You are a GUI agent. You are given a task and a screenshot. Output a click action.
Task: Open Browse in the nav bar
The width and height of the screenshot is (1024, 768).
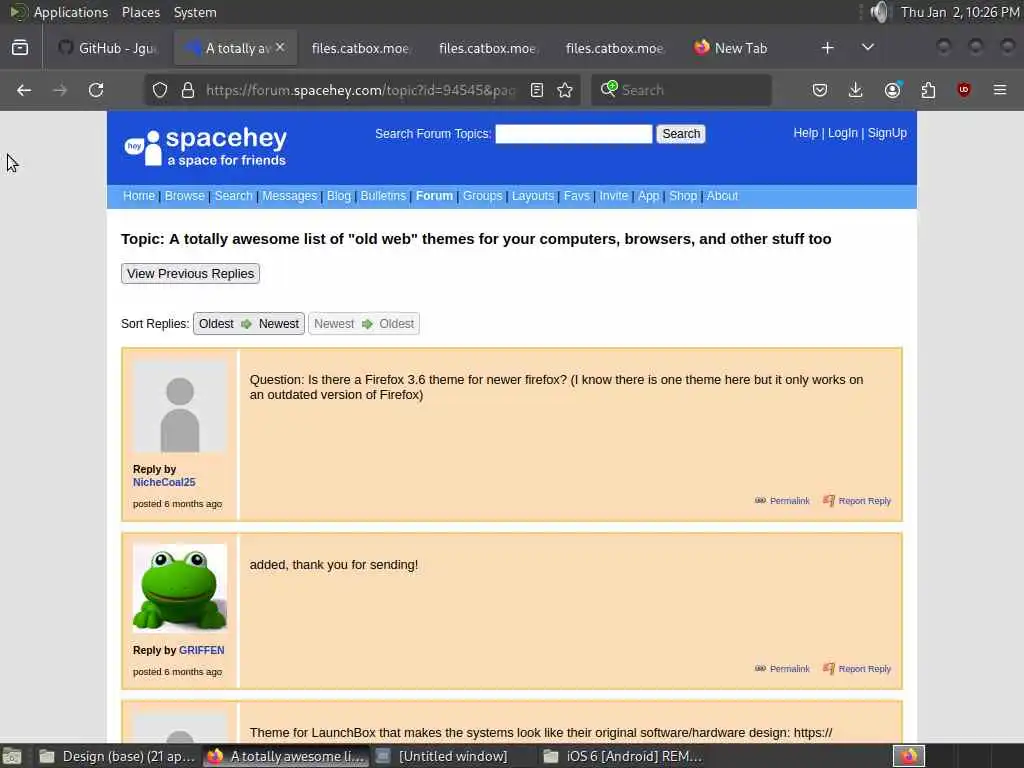[x=184, y=196]
